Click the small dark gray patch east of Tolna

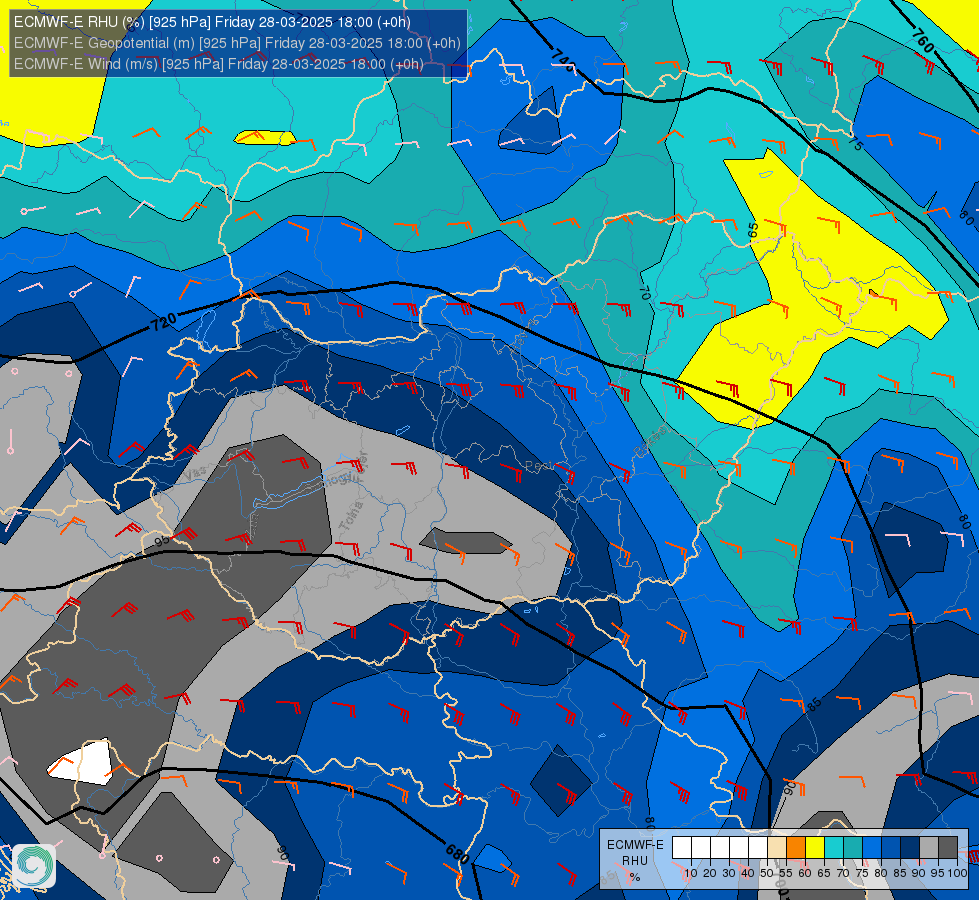tap(466, 541)
